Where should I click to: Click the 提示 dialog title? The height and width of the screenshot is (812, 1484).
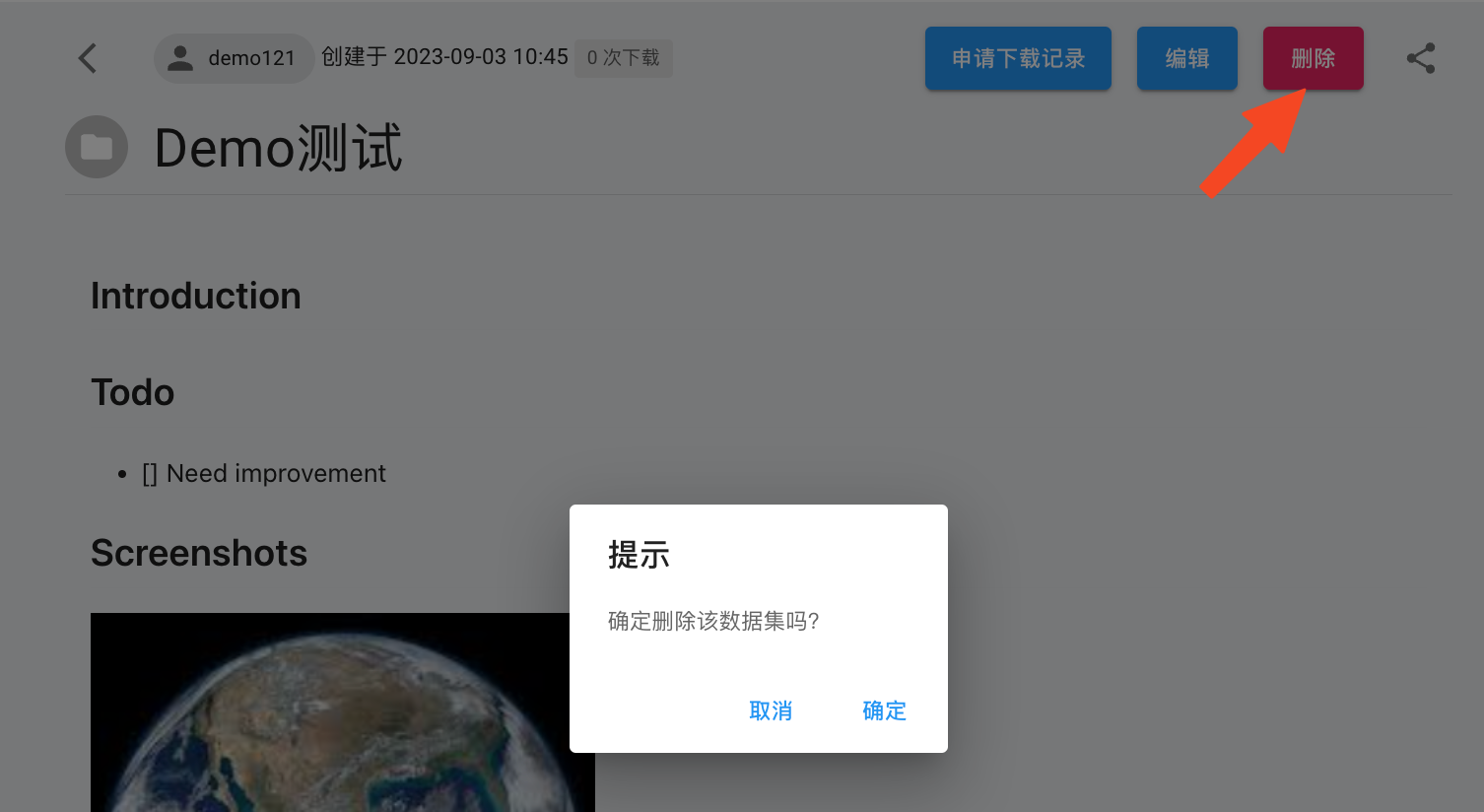639,555
